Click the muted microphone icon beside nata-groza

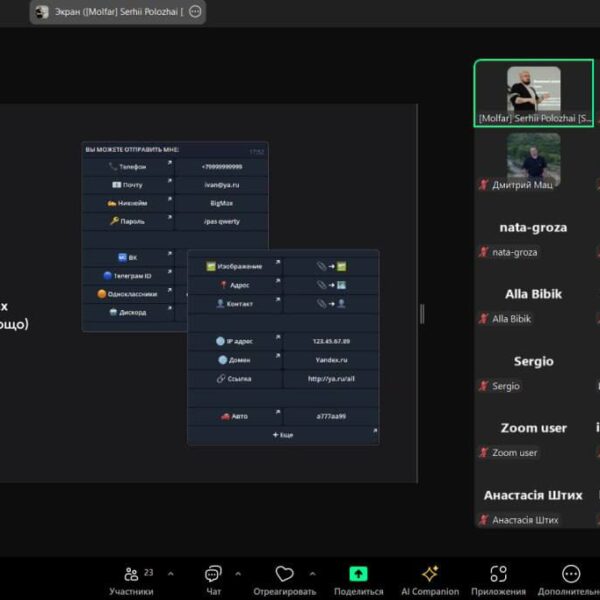click(x=484, y=252)
